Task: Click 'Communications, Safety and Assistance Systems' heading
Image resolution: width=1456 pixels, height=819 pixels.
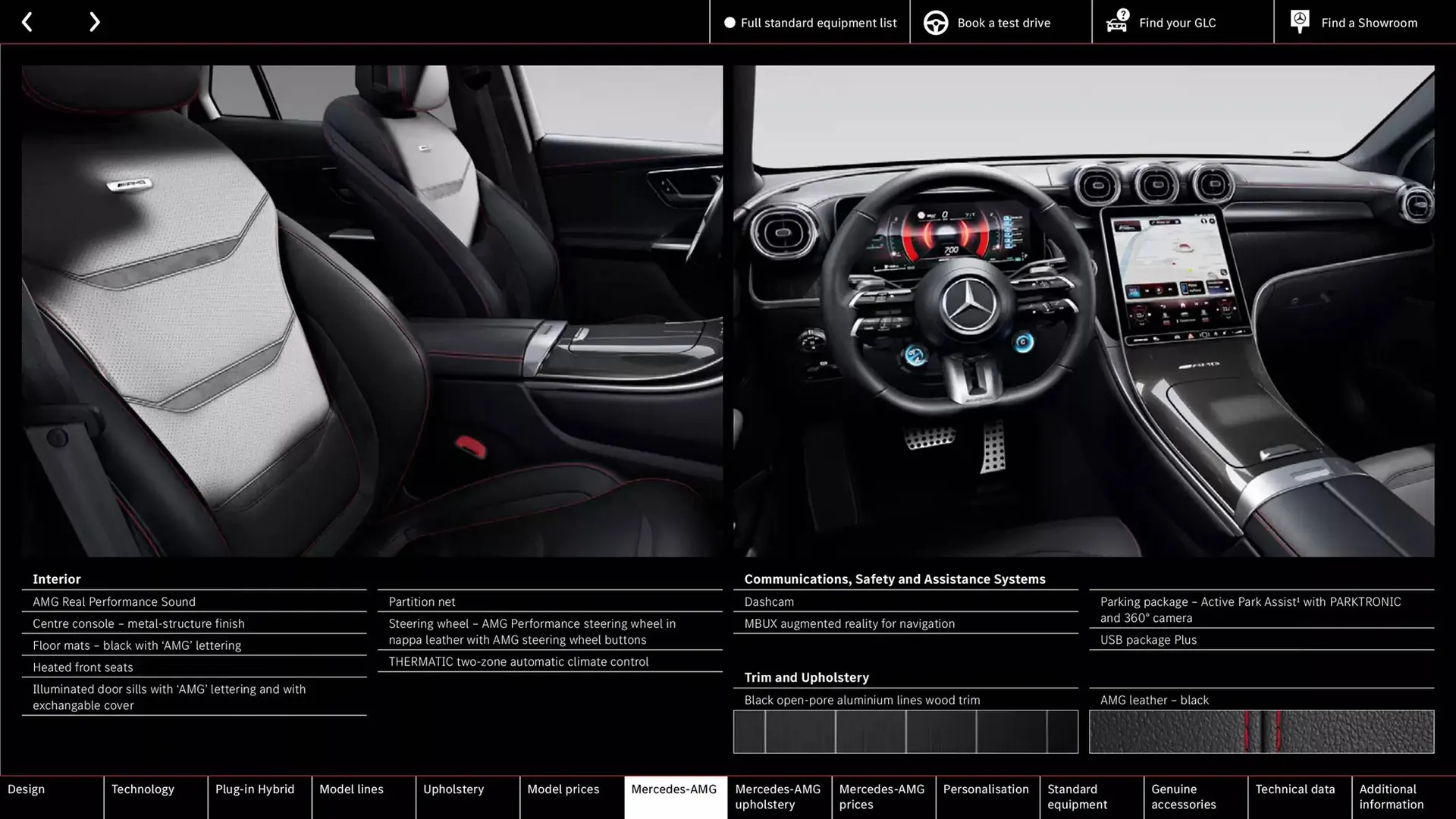Action: tap(895, 579)
